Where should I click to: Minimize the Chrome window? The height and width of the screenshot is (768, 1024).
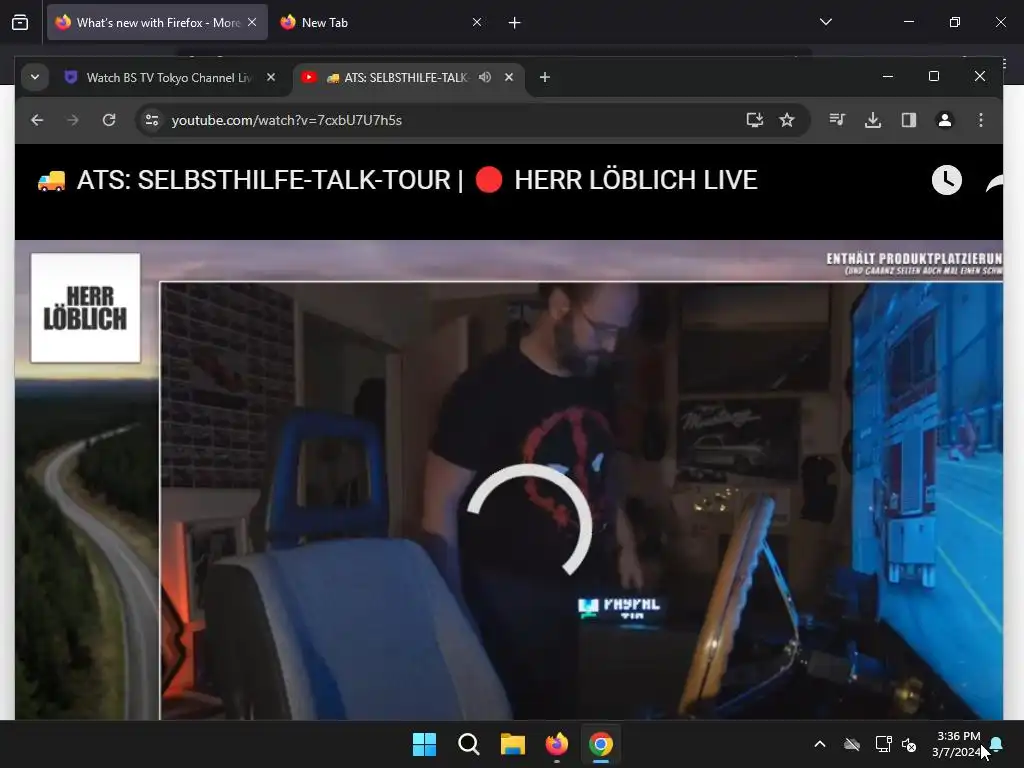coord(888,76)
